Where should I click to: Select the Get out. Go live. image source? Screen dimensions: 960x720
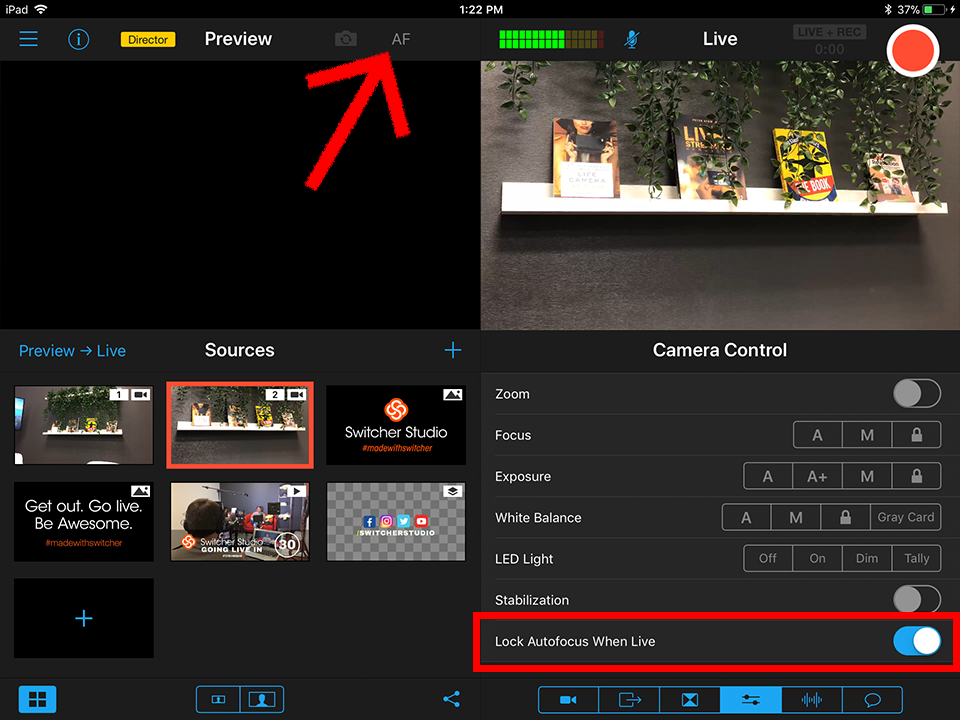coord(84,522)
